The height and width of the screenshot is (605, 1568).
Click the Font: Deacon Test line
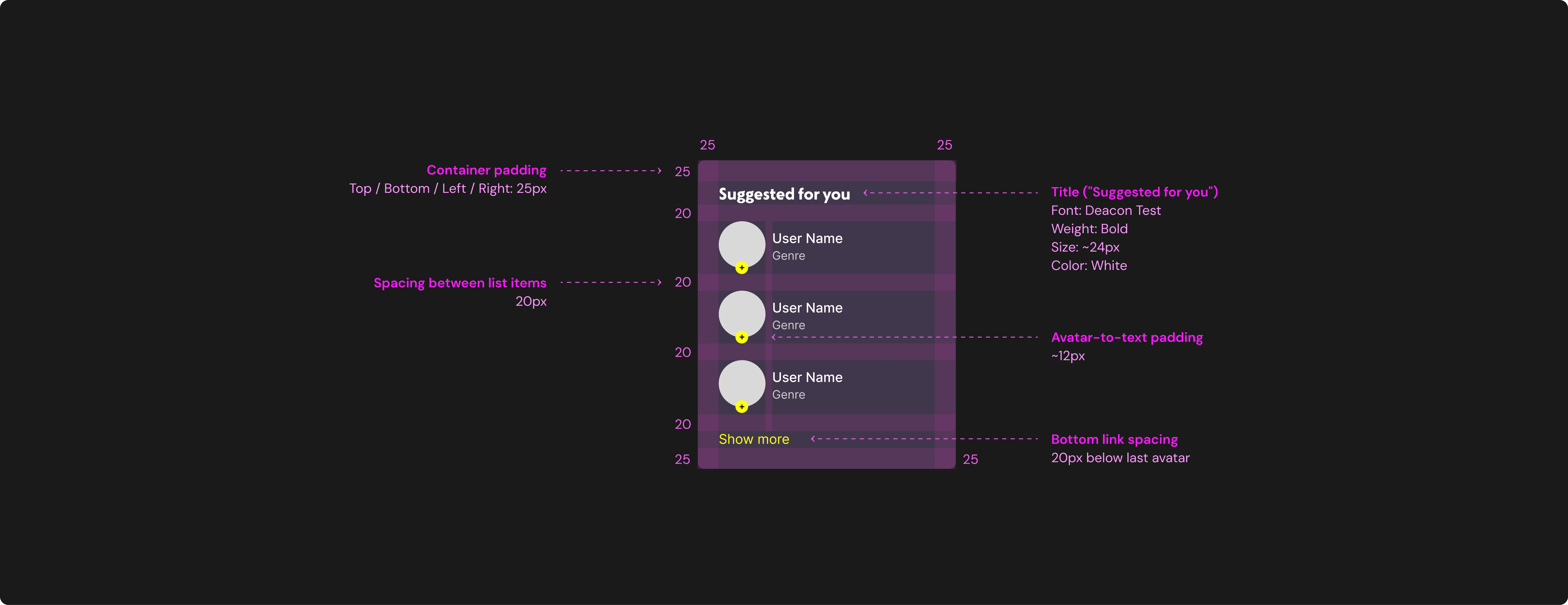point(1106,211)
